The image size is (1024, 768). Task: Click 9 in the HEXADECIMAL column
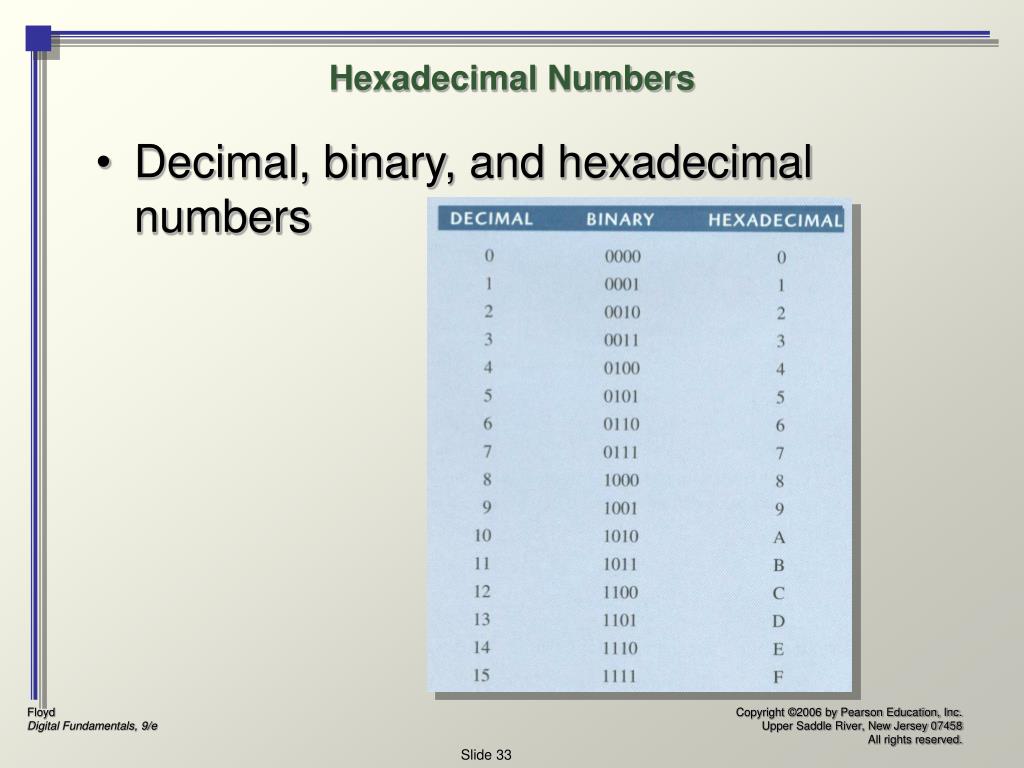click(x=779, y=509)
